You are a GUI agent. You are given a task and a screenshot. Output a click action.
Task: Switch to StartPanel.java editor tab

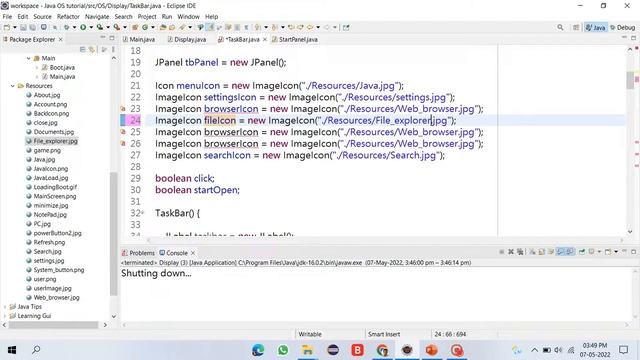294,39
